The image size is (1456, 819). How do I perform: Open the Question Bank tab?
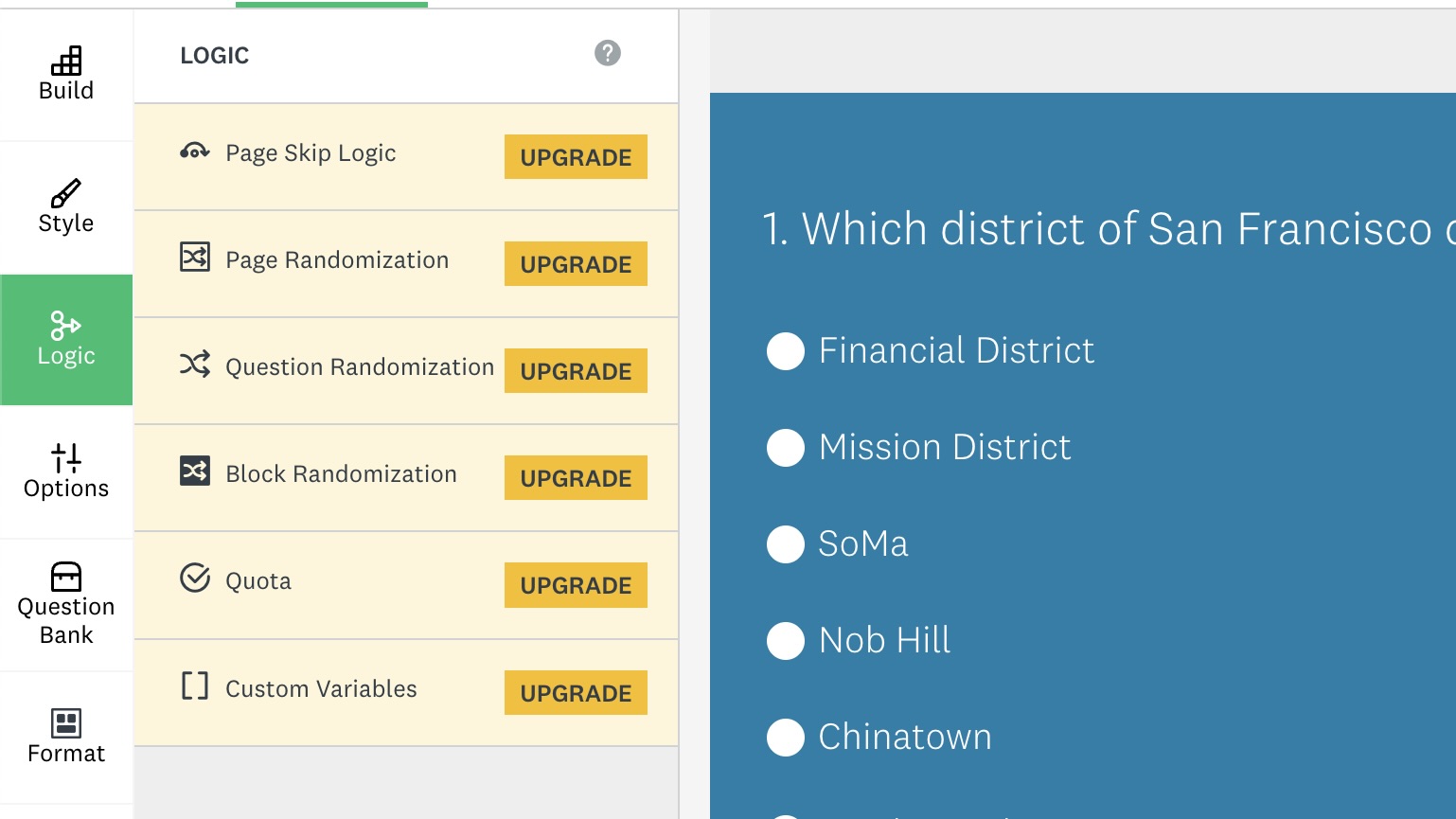tap(66, 604)
